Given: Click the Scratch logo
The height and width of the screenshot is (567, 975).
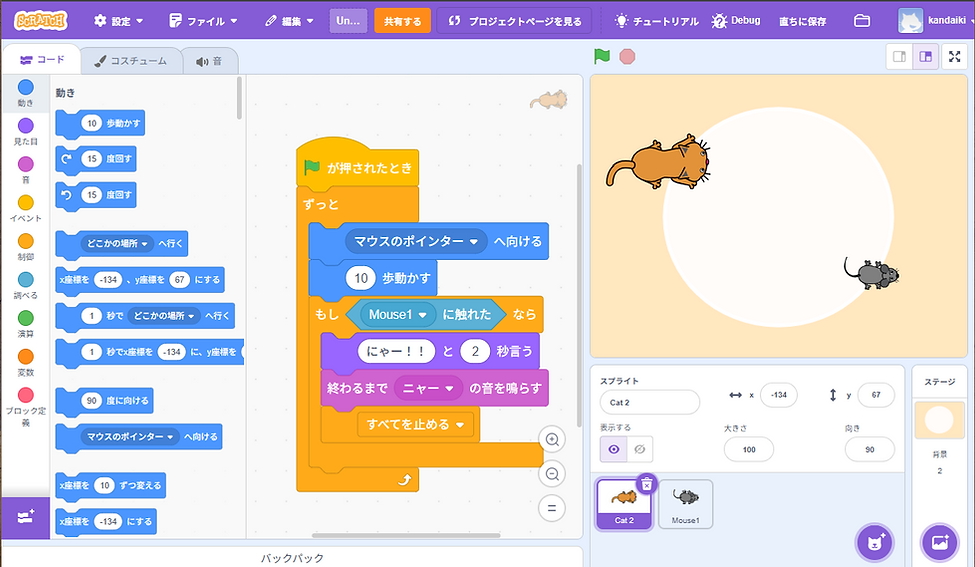Looking at the screenshot, I should [41, 21].
